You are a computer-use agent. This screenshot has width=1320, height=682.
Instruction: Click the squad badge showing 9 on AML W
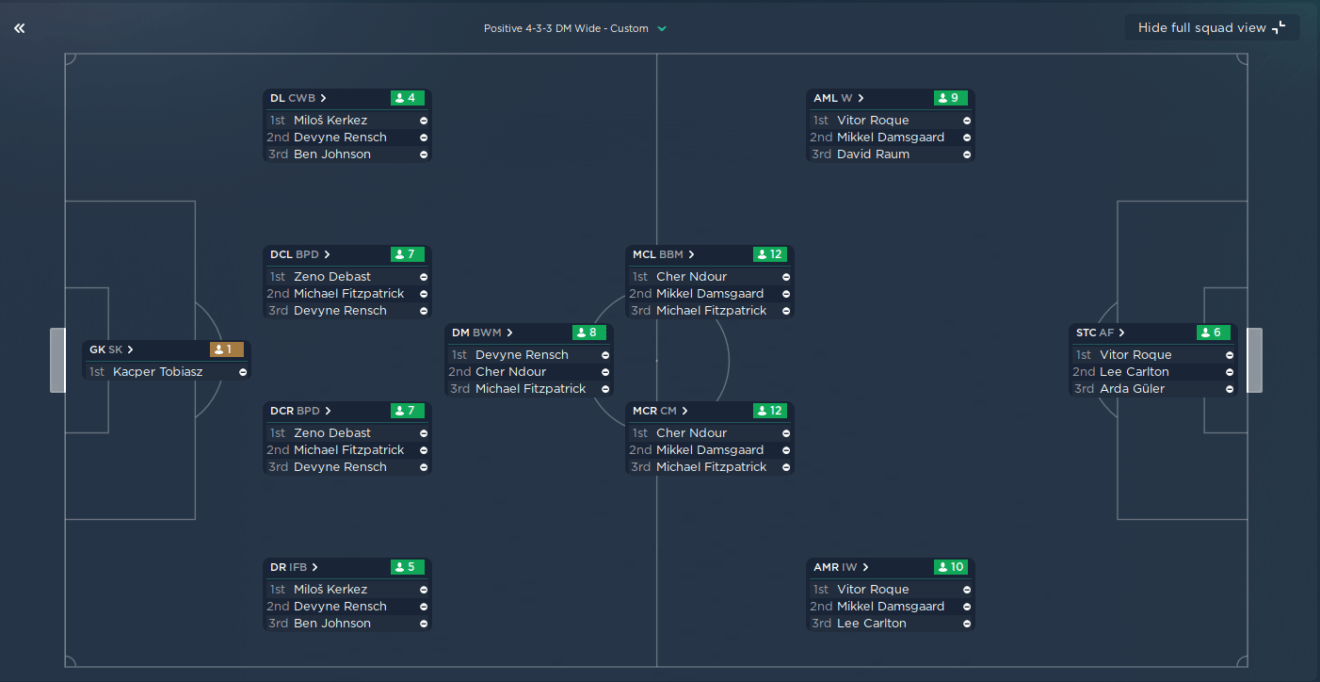(x=952, y=98)
